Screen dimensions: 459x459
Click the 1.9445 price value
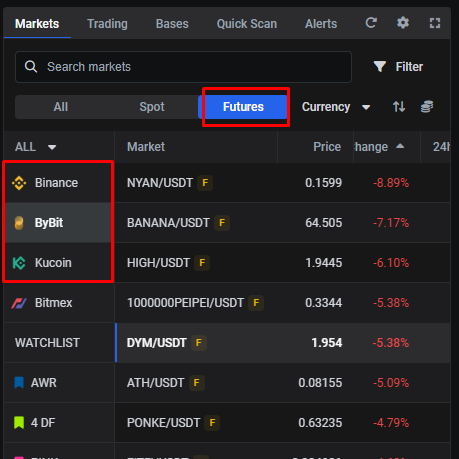point(323,263)
